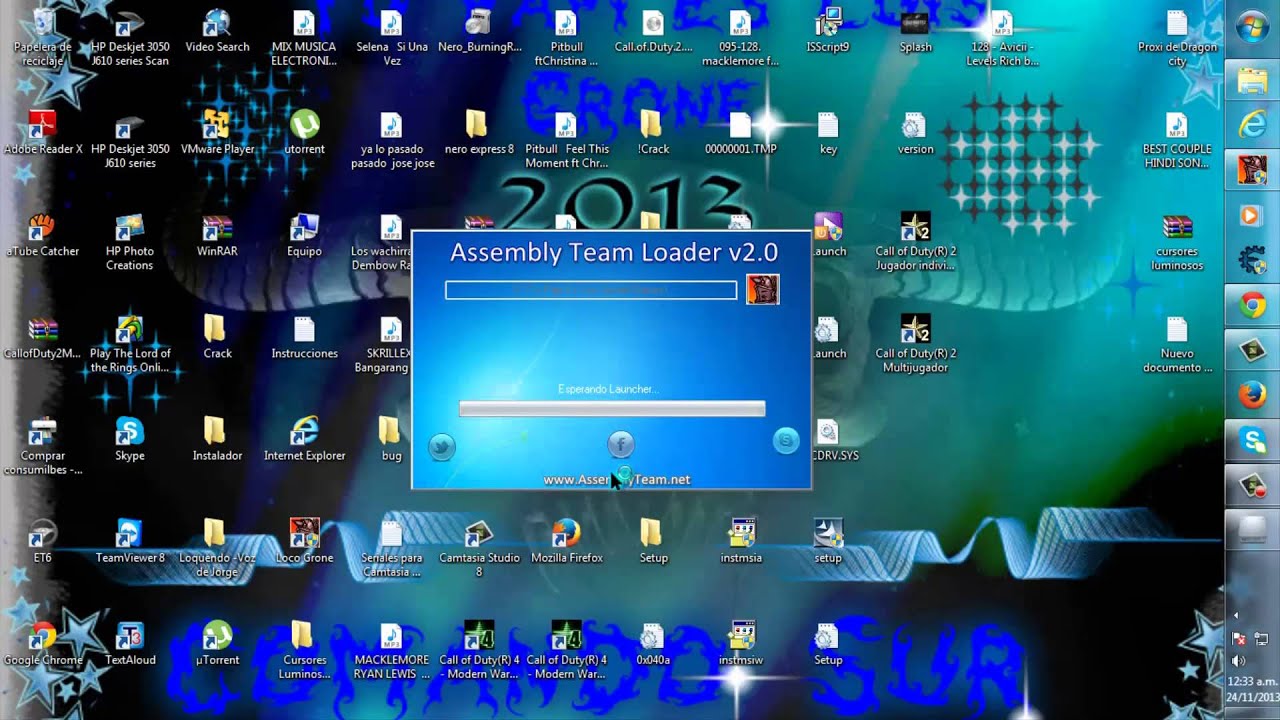Select the TeamViewer 8 desktop icon
Image resolution: width=1280 pixels, height=720 pixels.
pyautogui.click(x=129, y=542)
